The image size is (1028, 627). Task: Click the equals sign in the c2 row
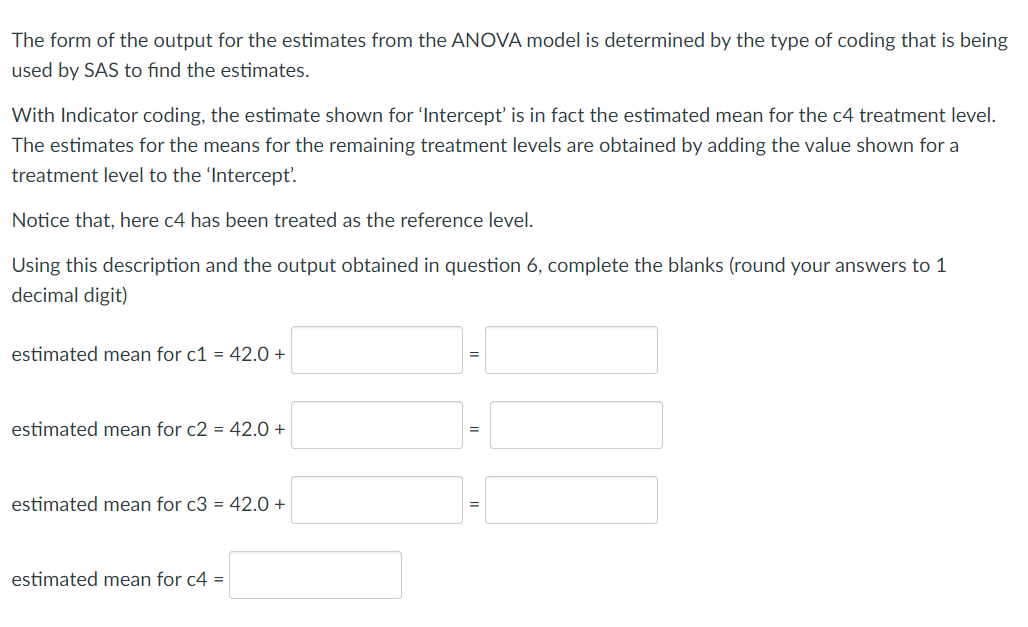[473, 429]
